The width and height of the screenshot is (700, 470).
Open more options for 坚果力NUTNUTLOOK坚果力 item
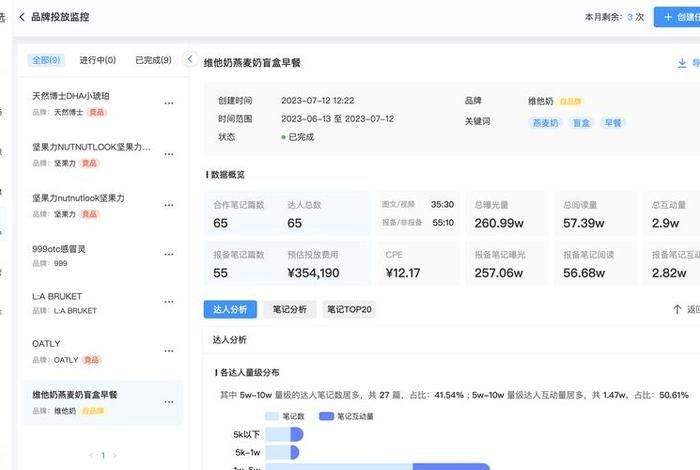point(169,154)
